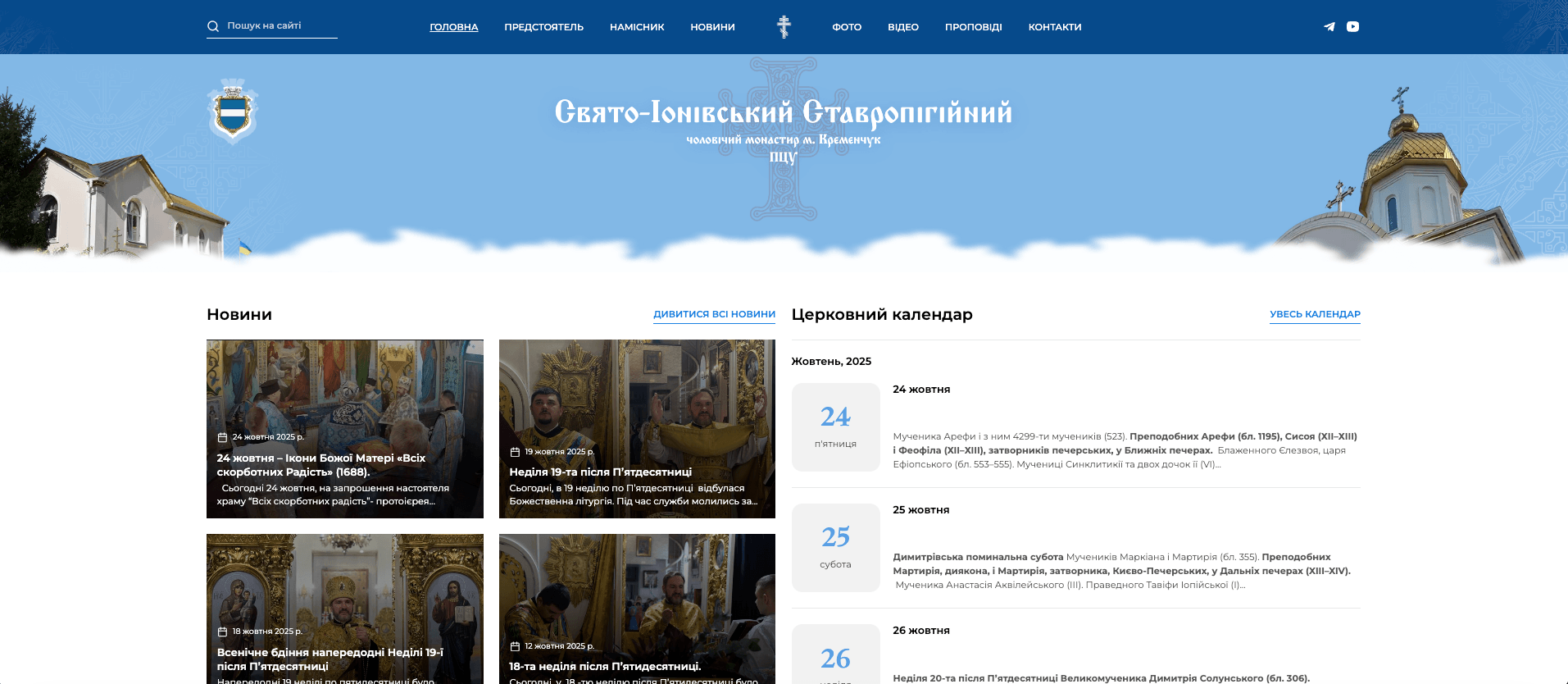Screen dimensions: 1568x684
Task: Click the monastery title Свято-Іонівський Ставропігійний
Action: point(784,112)
